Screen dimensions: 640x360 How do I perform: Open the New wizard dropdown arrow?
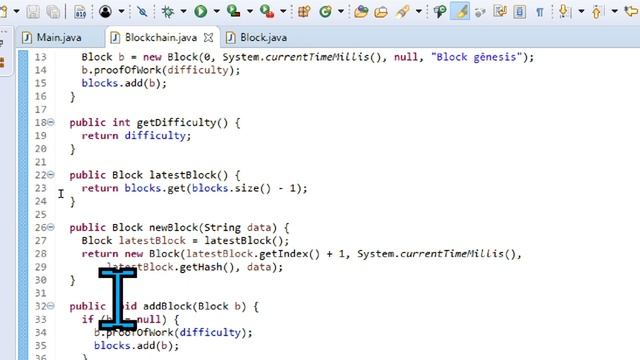pos(16,11)
